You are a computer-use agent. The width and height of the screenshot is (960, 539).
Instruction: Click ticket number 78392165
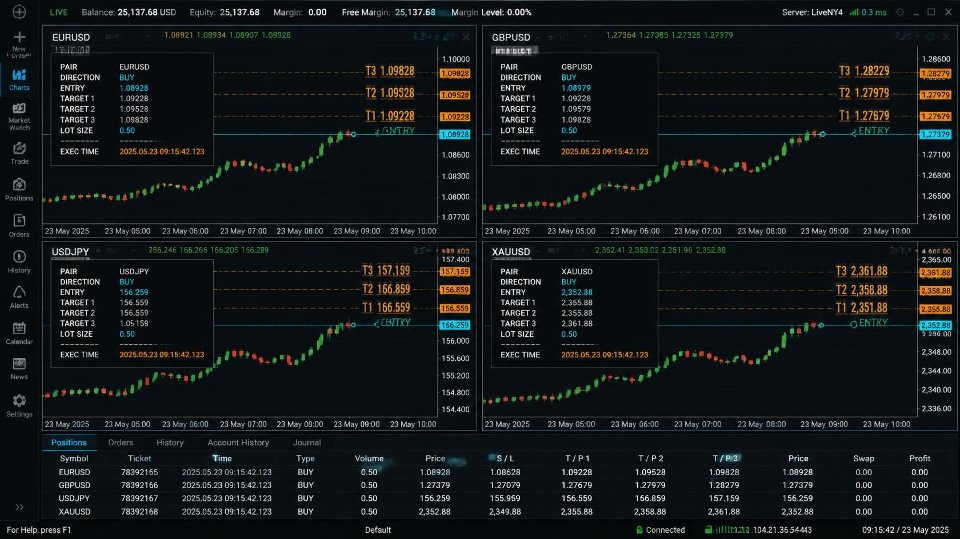click(x=139, y=472)
